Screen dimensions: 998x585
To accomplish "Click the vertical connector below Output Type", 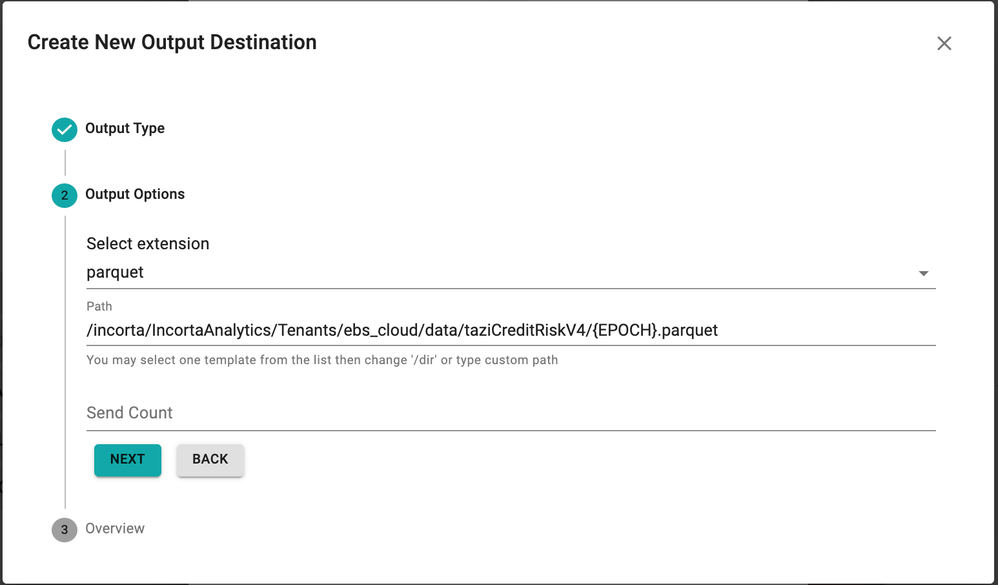I will click(65, 162).
